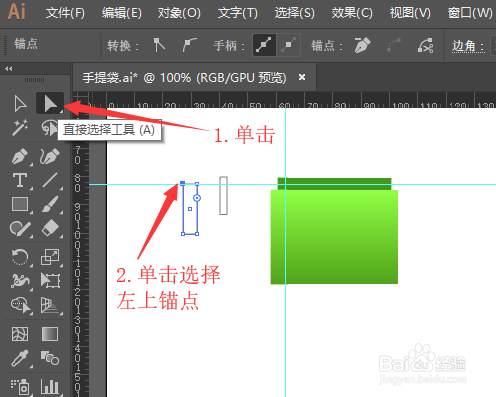Select the Eyedropper tool

[x=20, y=358]
